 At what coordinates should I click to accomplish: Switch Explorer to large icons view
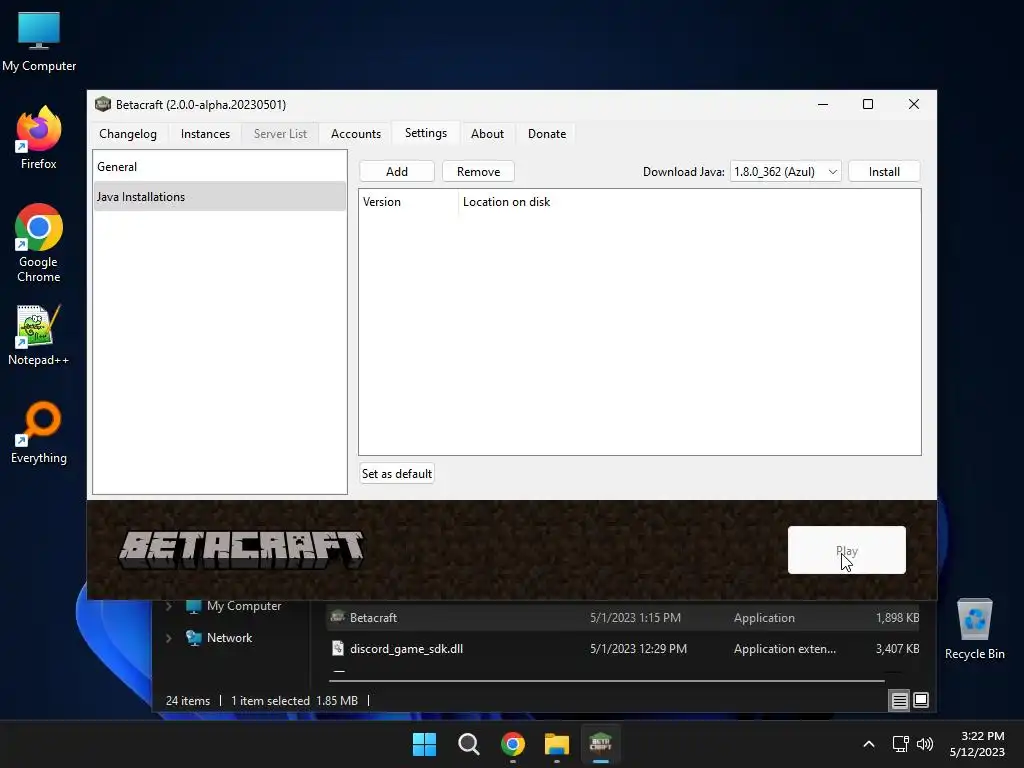tap(921, 701)
